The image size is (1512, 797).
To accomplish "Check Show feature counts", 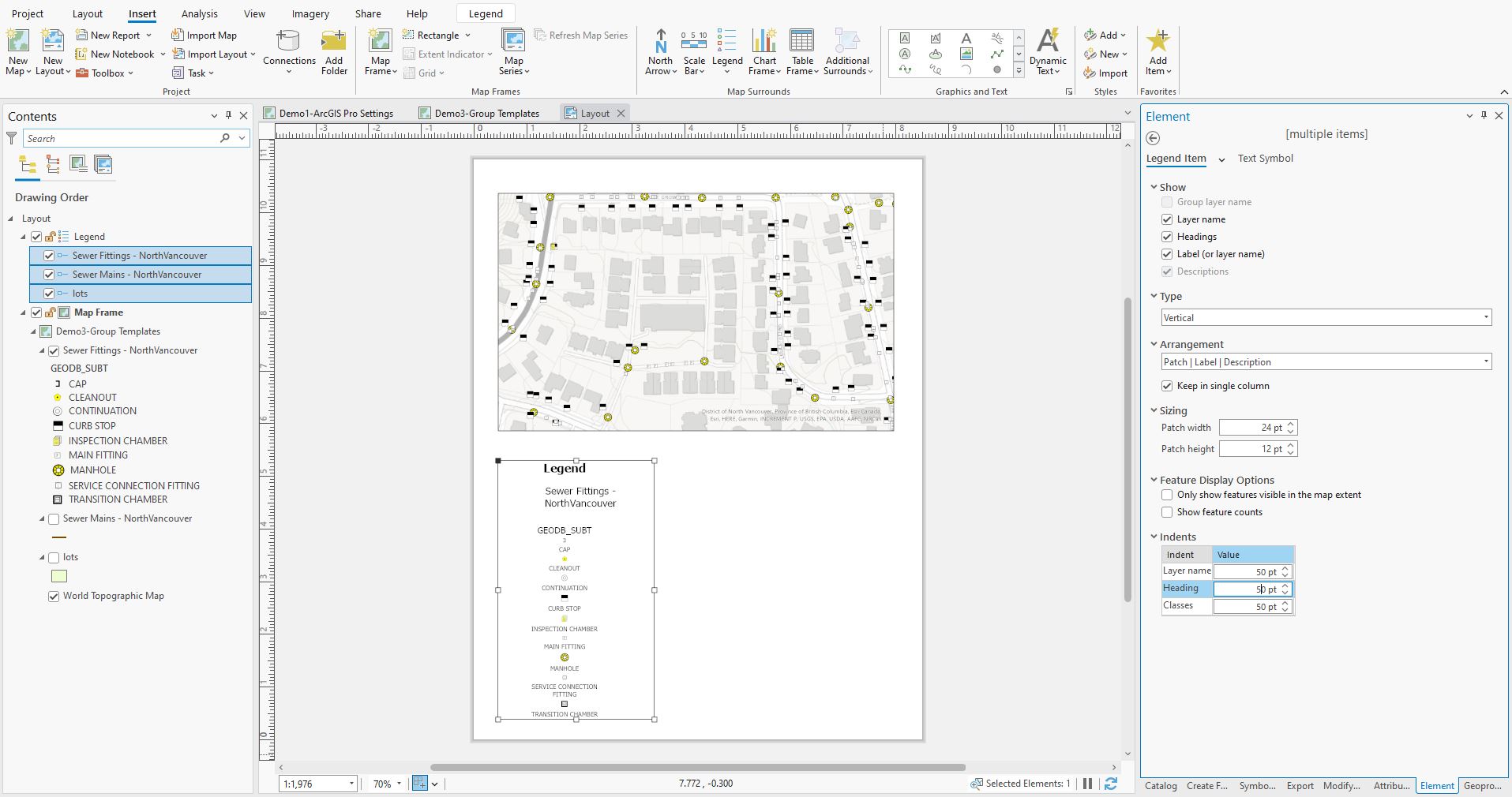I will pyautogui.click(x=1166, y=511).
